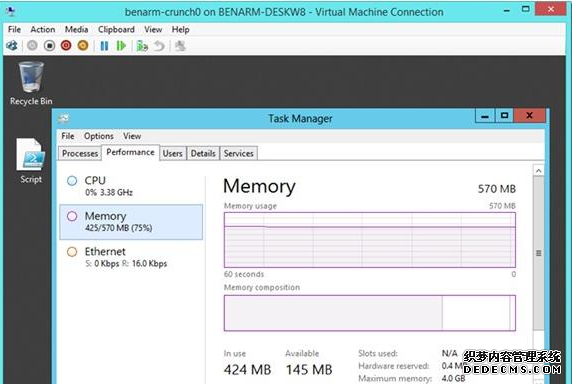This screenshot has width=572, height=384.
Task: Click the Start VM toolbar icon
Action: 32,46
